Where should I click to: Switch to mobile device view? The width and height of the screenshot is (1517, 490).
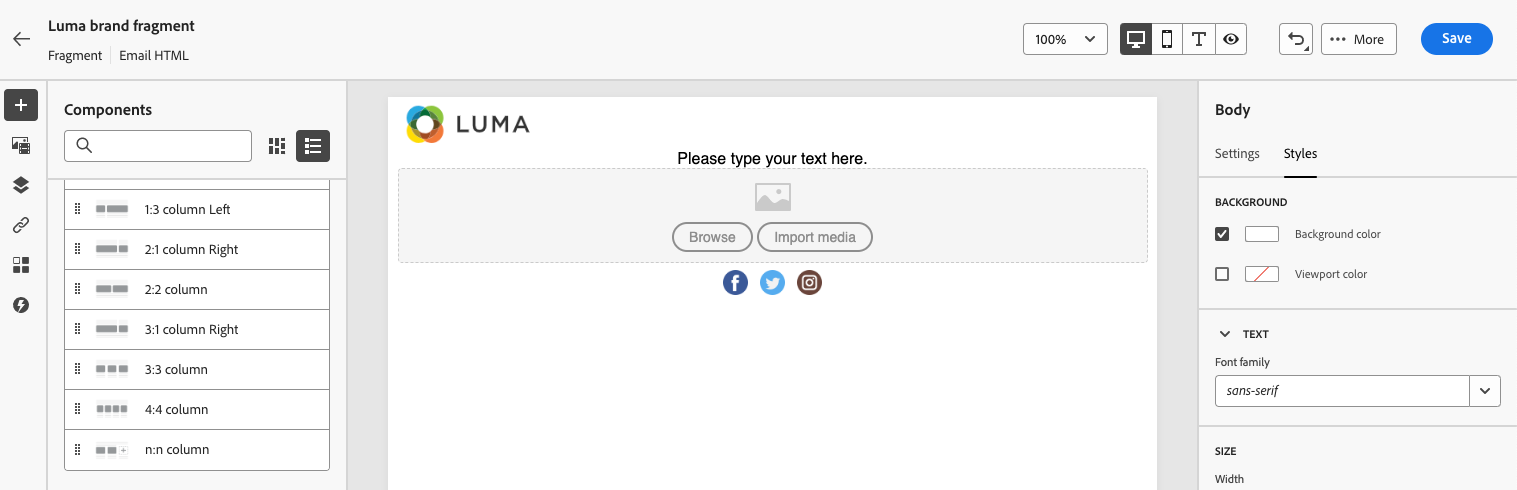pos(1167,39)
